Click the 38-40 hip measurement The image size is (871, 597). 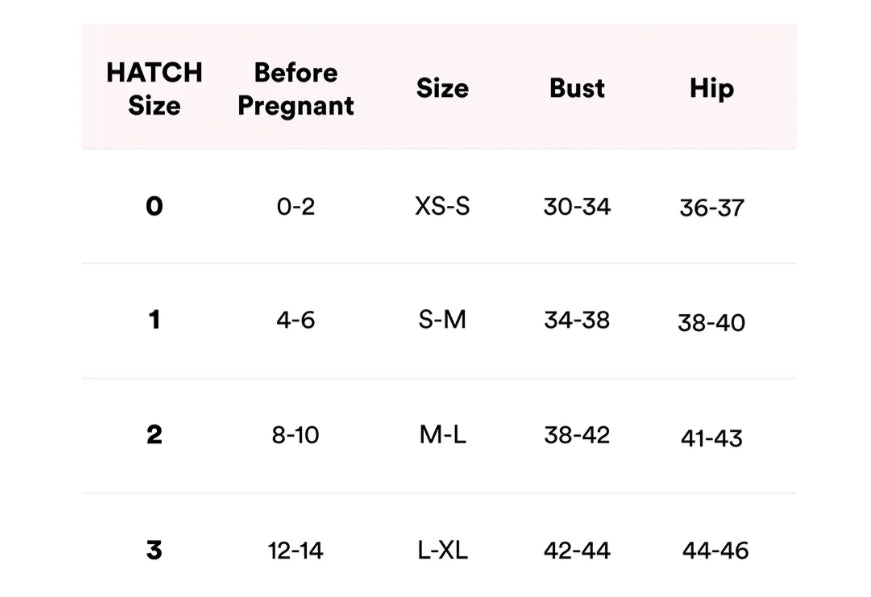pos(711,323)
